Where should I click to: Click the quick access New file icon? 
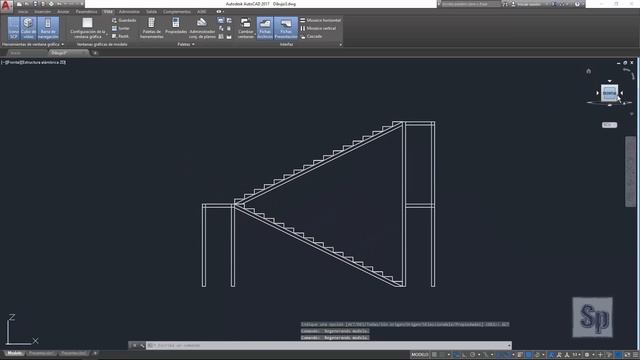pyautogui.click(x=19, y=4)
